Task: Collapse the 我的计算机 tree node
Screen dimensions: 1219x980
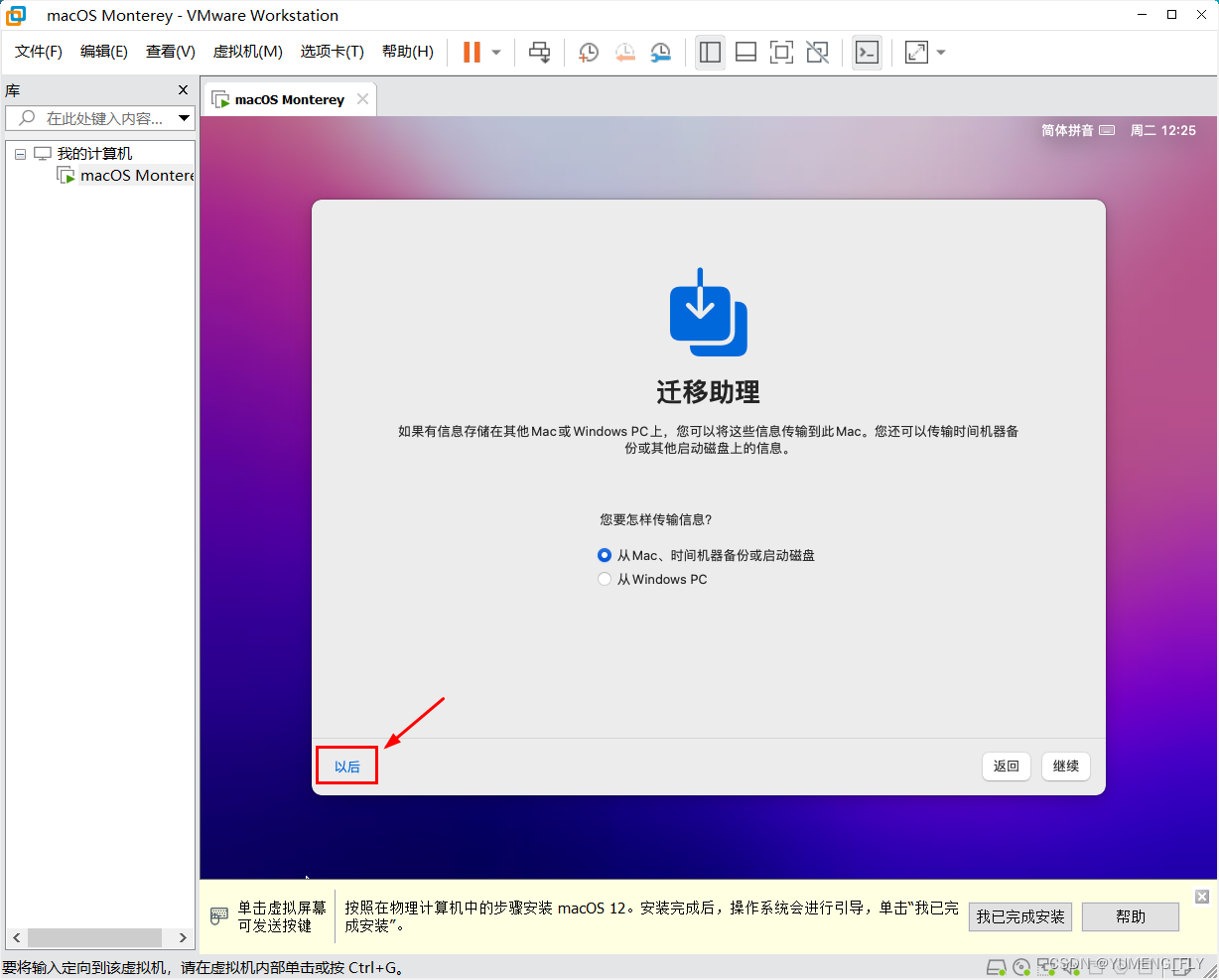Action: click(20, 154)
